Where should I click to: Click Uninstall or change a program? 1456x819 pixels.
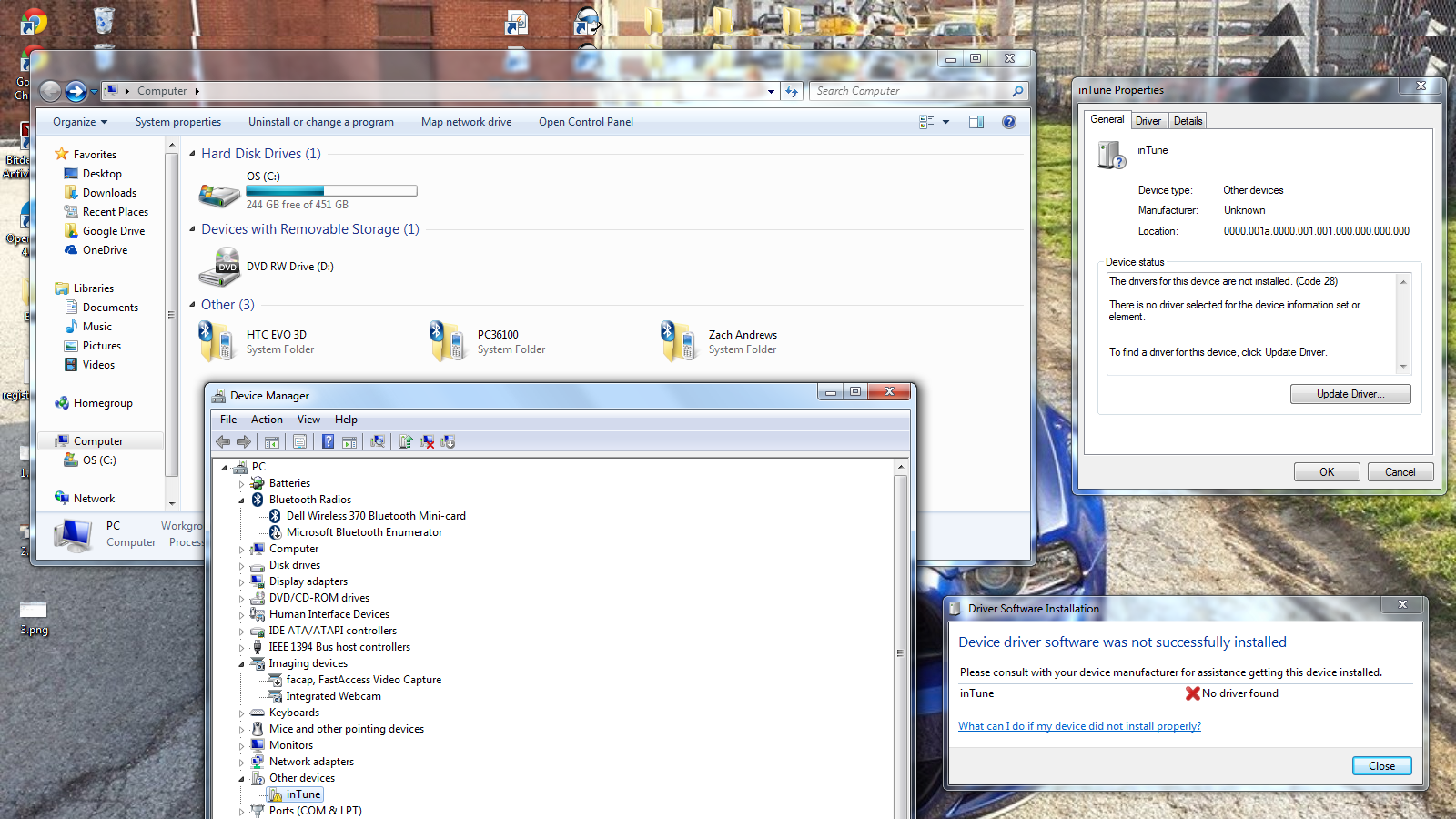[321, 122]
